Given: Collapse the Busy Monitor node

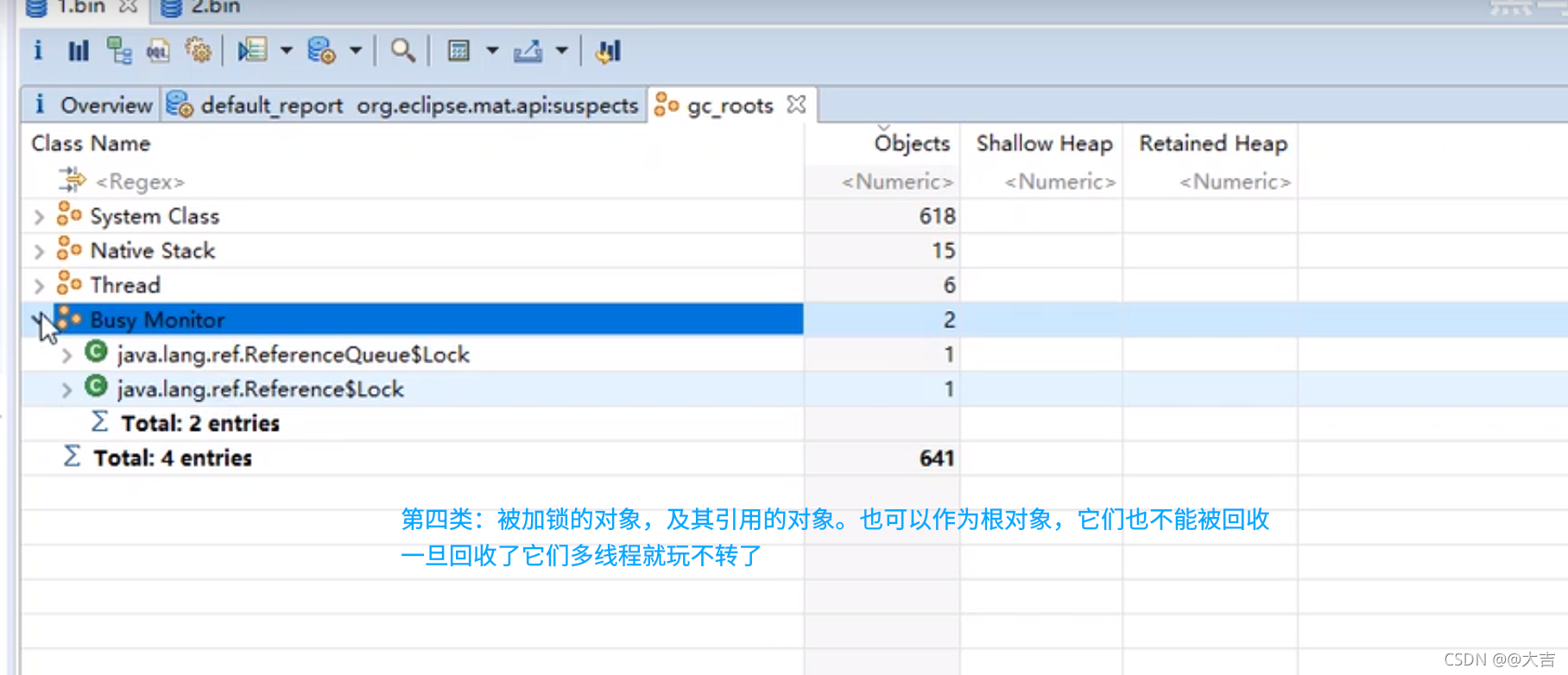Looking at the screenshot, I should pyautogui.click(x=38, y=320).
